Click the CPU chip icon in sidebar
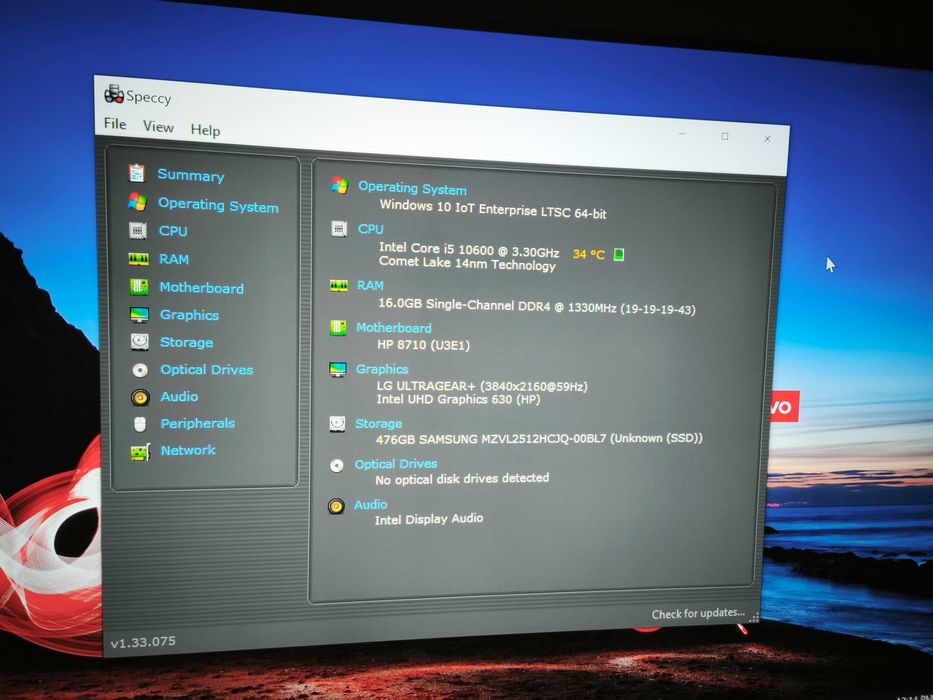Image resolution: width=933 pixels, height=700 pixels. click(138, 230)
